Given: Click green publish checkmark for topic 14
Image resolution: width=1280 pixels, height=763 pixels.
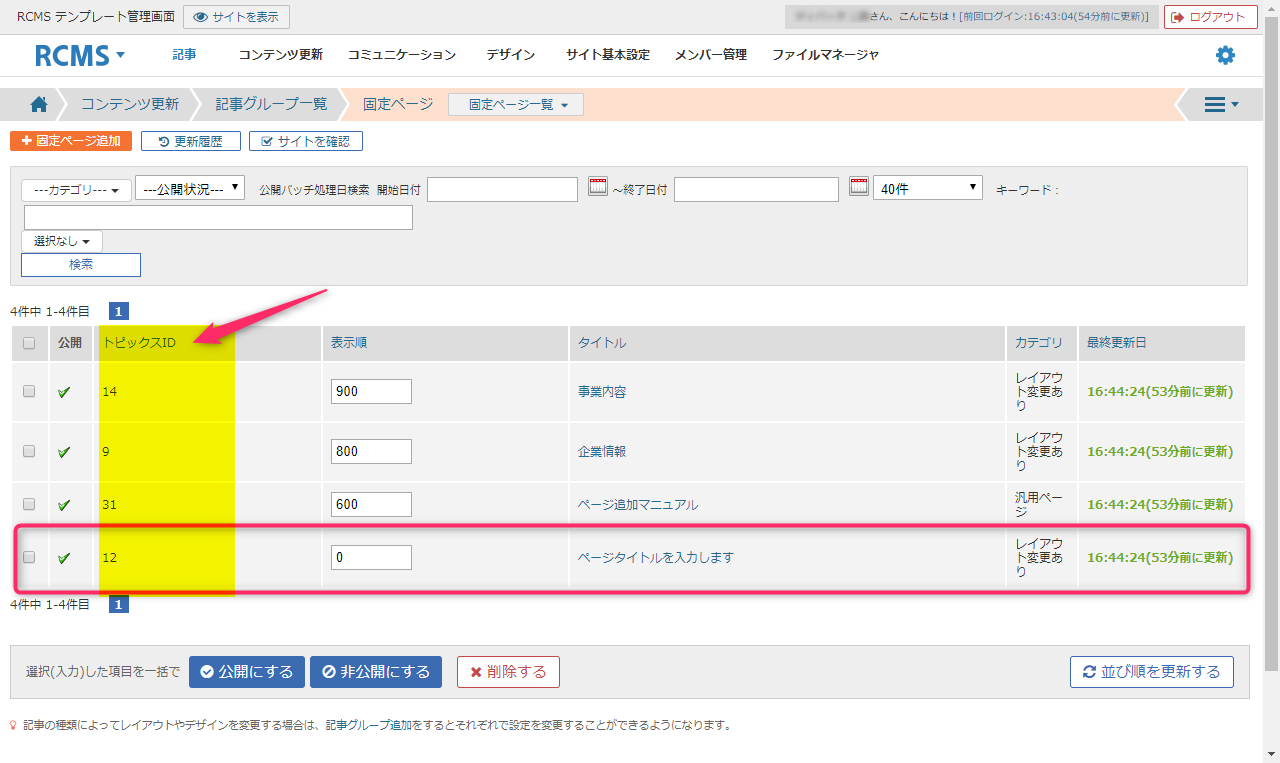Looking at the screenshot, I should (x=64, y=392).
